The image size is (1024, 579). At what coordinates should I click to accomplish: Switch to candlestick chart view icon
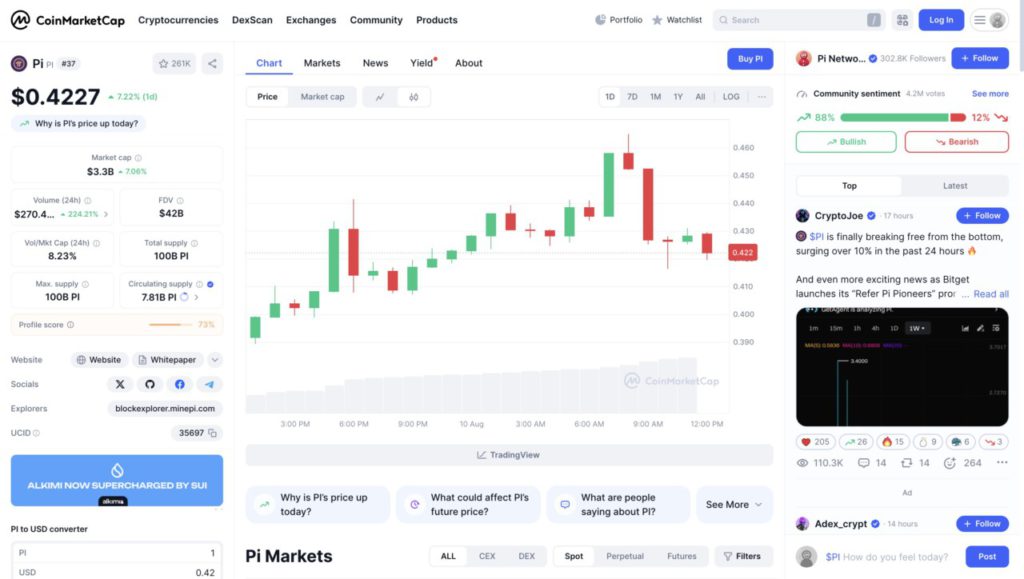[x=413, y=97]
